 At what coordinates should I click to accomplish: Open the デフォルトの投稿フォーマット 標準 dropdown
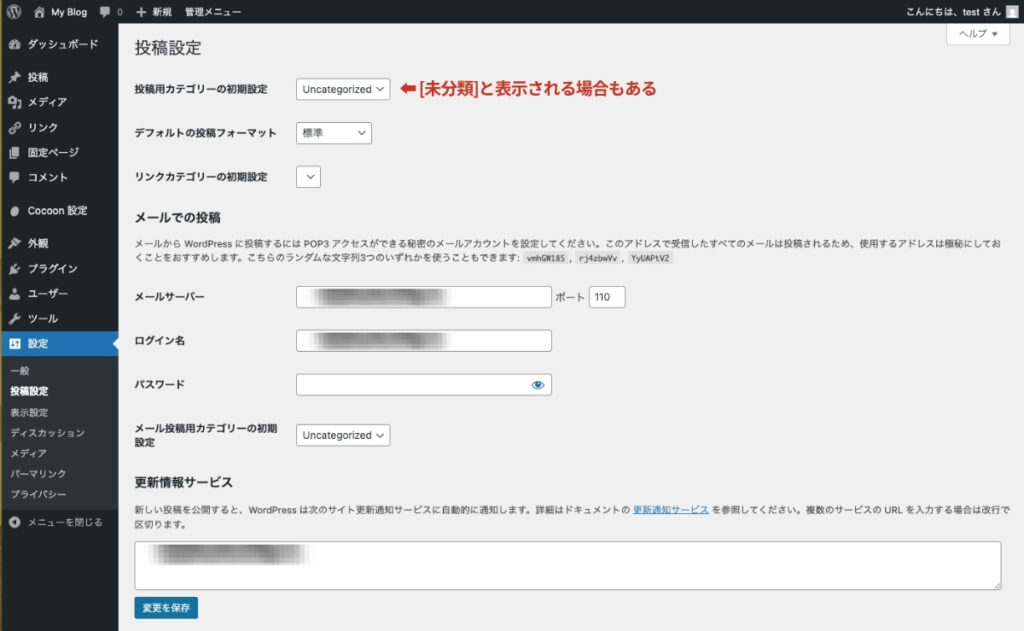[x=333, y=132]
